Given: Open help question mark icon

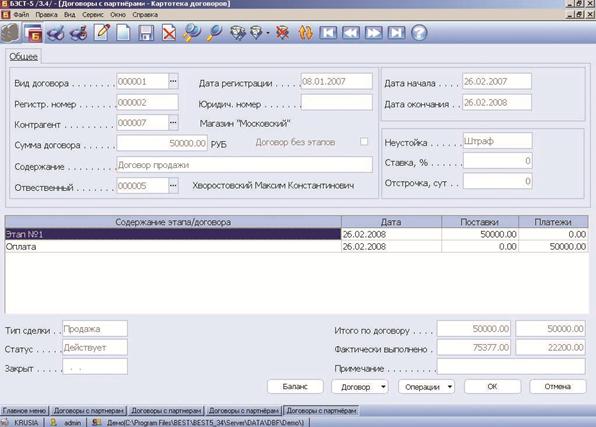Looking at the screenshot, I should 419,33.
